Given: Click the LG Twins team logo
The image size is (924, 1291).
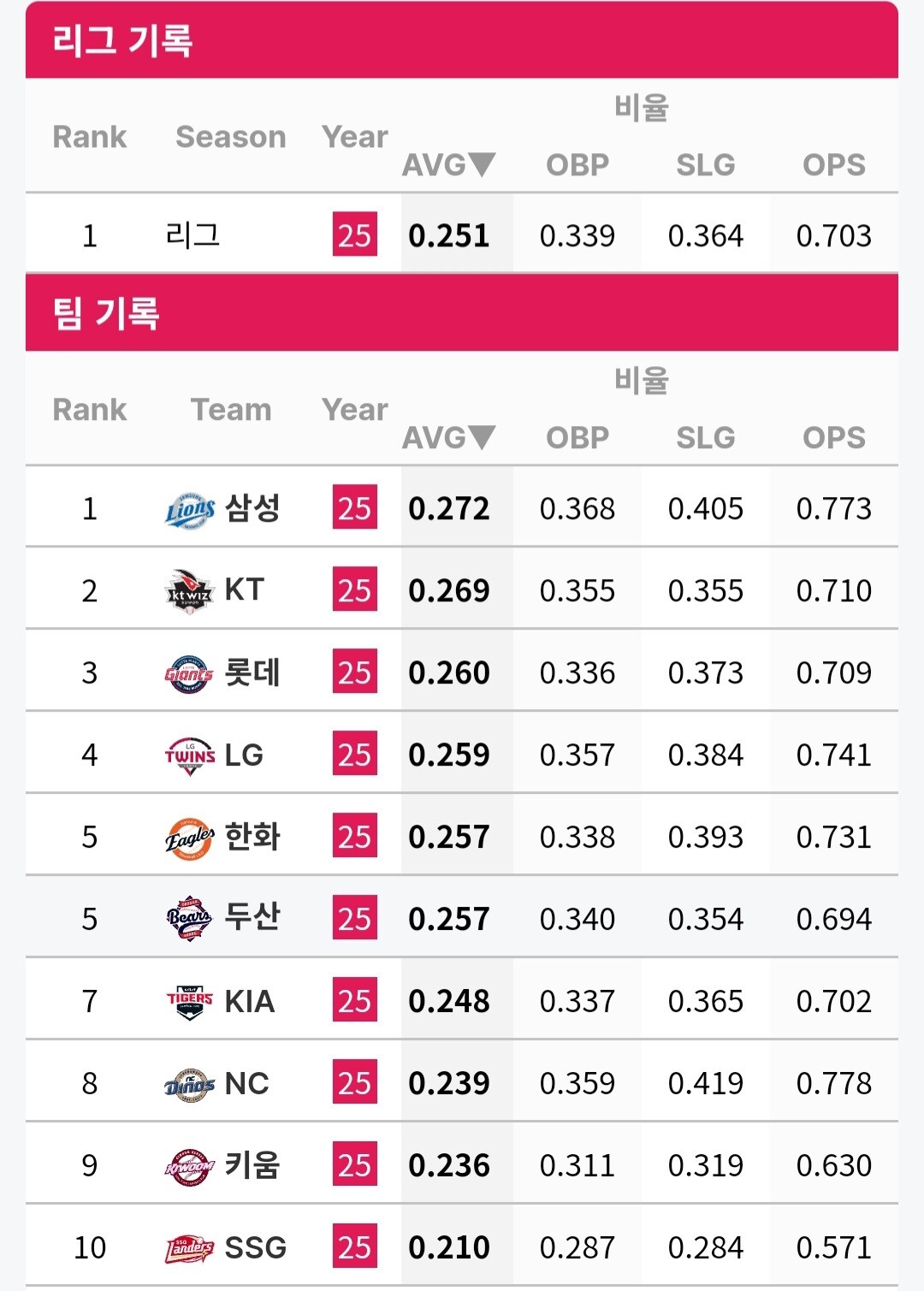Looking at the screenshot, I should pos(190,755).
